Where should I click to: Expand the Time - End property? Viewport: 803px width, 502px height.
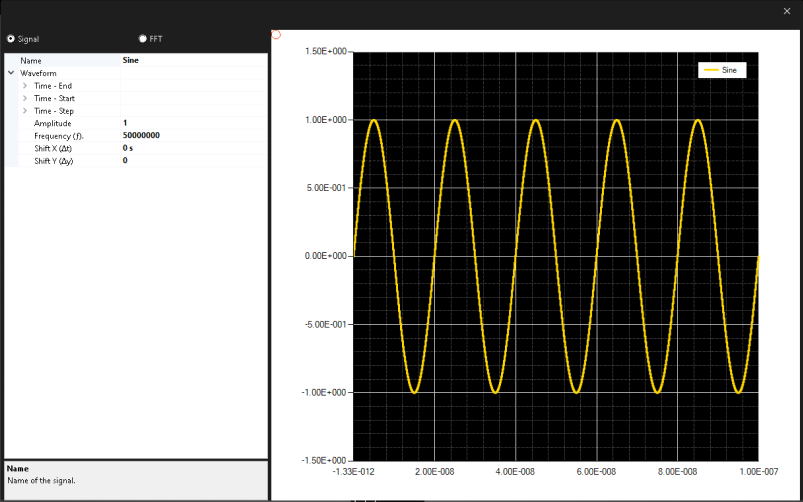click(x=25, y=86)
